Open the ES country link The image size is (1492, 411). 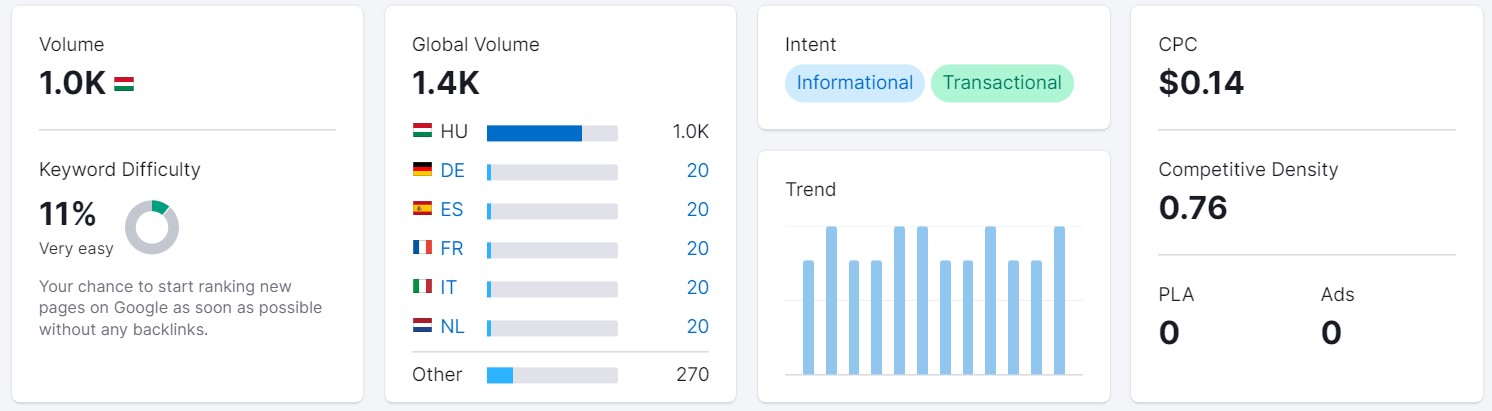pos(452,209)
